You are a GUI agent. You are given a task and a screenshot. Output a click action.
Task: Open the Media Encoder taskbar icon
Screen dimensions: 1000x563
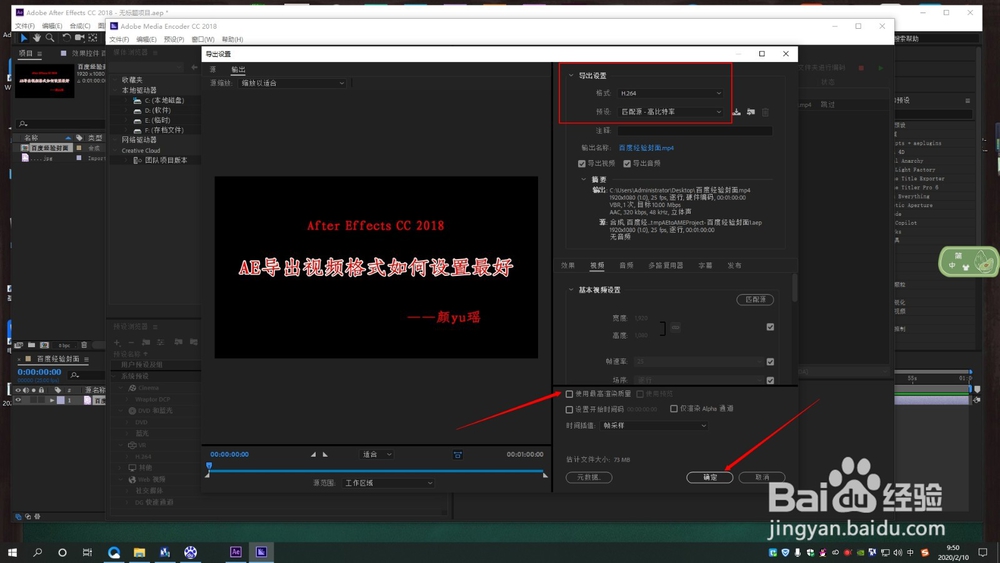click(261, 552)
